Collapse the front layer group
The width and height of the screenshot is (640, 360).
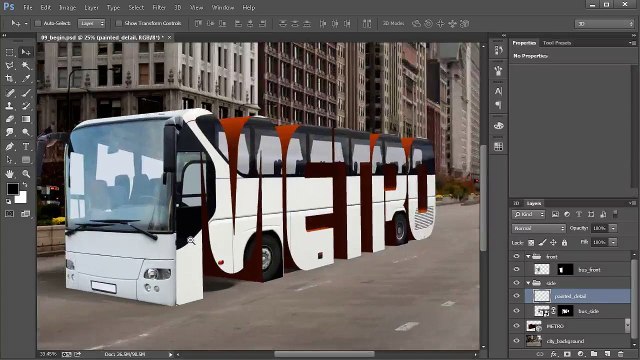(528, 257)
